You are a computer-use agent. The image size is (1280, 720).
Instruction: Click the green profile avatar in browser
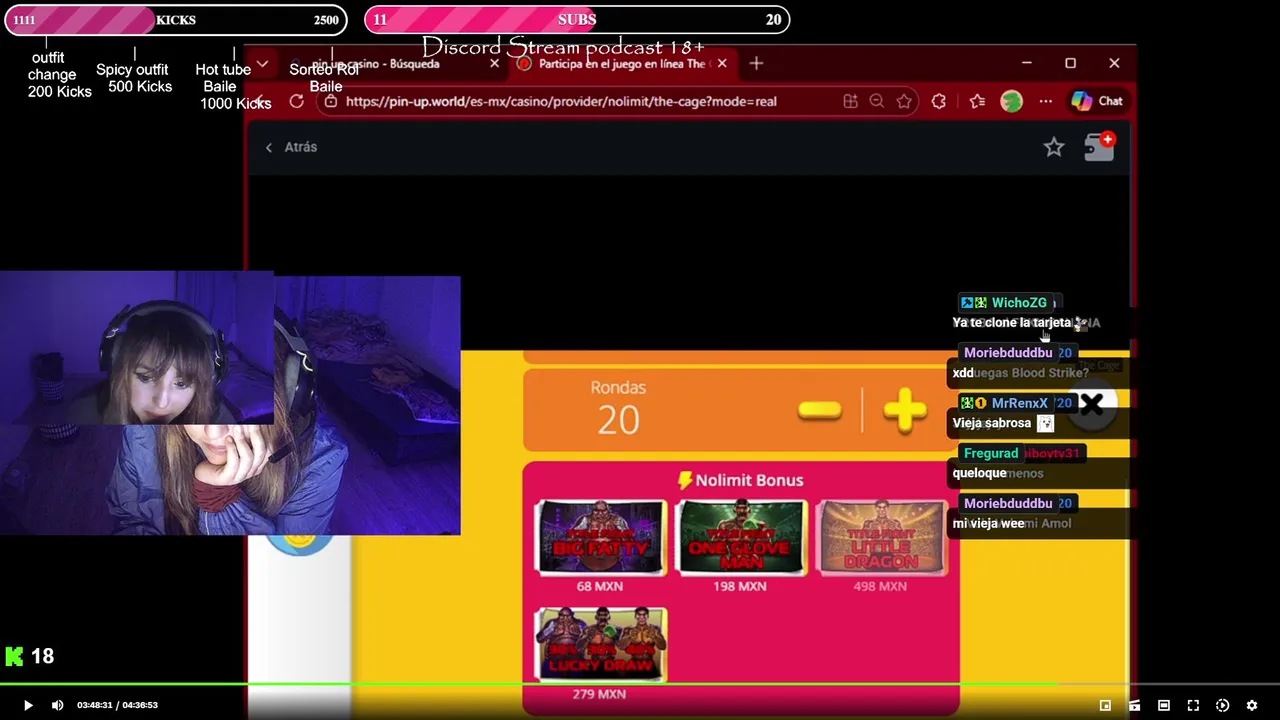(x=1011, y=101)
